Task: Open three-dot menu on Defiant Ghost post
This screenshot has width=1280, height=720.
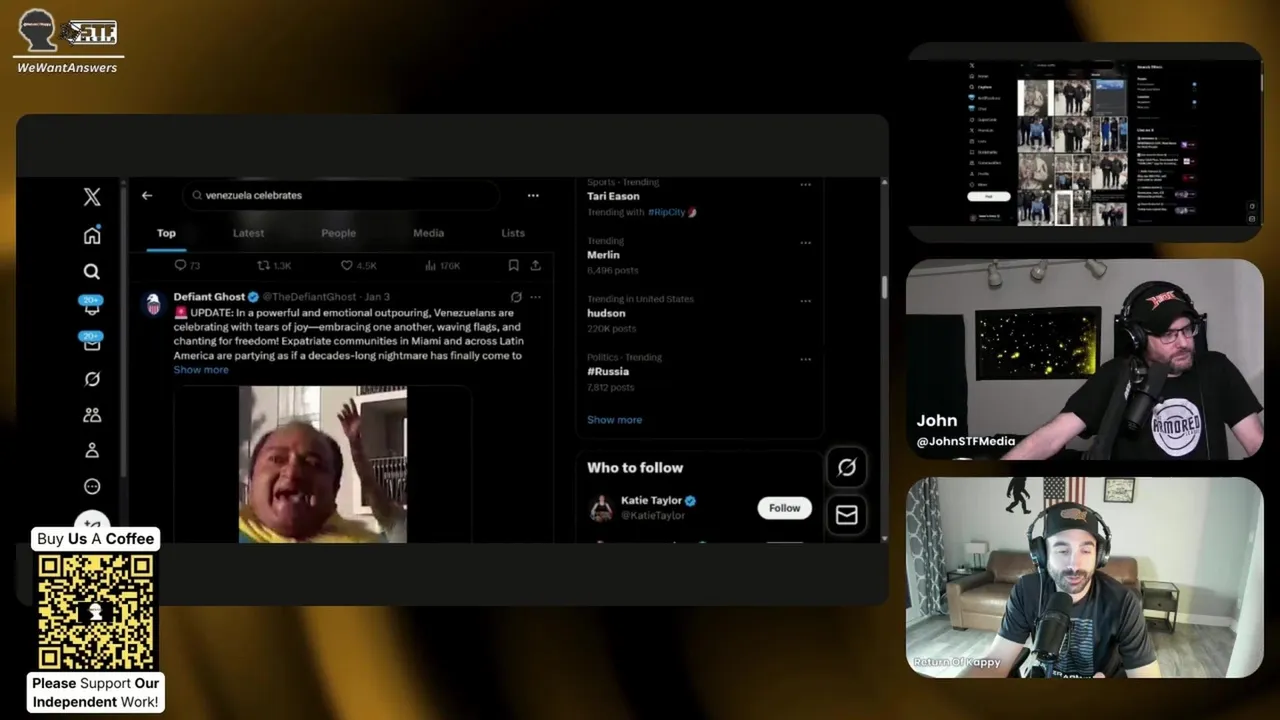Action: tap(536, 297)
